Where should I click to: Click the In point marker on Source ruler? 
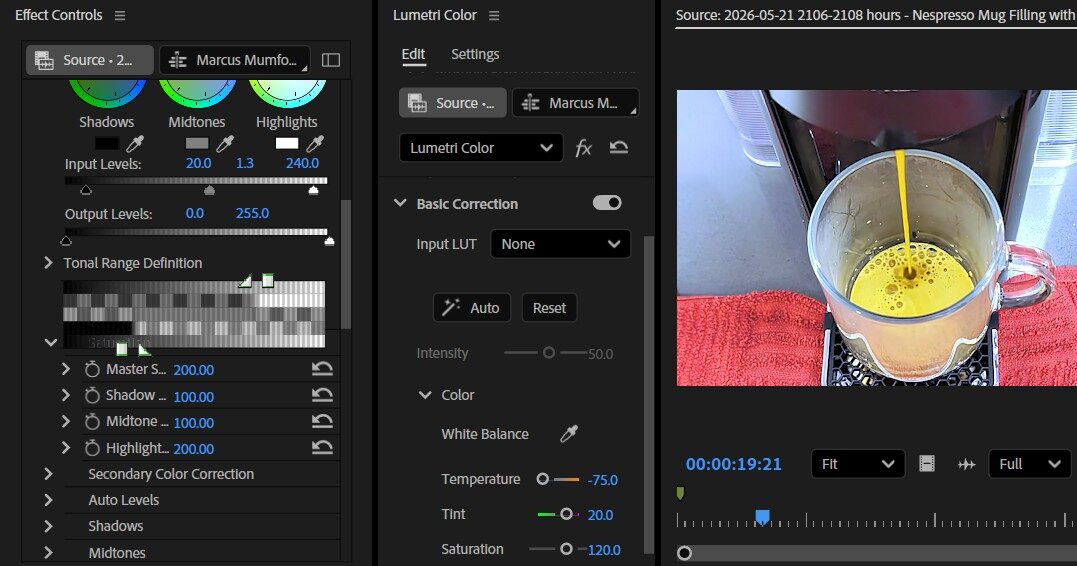click(680, 493)
